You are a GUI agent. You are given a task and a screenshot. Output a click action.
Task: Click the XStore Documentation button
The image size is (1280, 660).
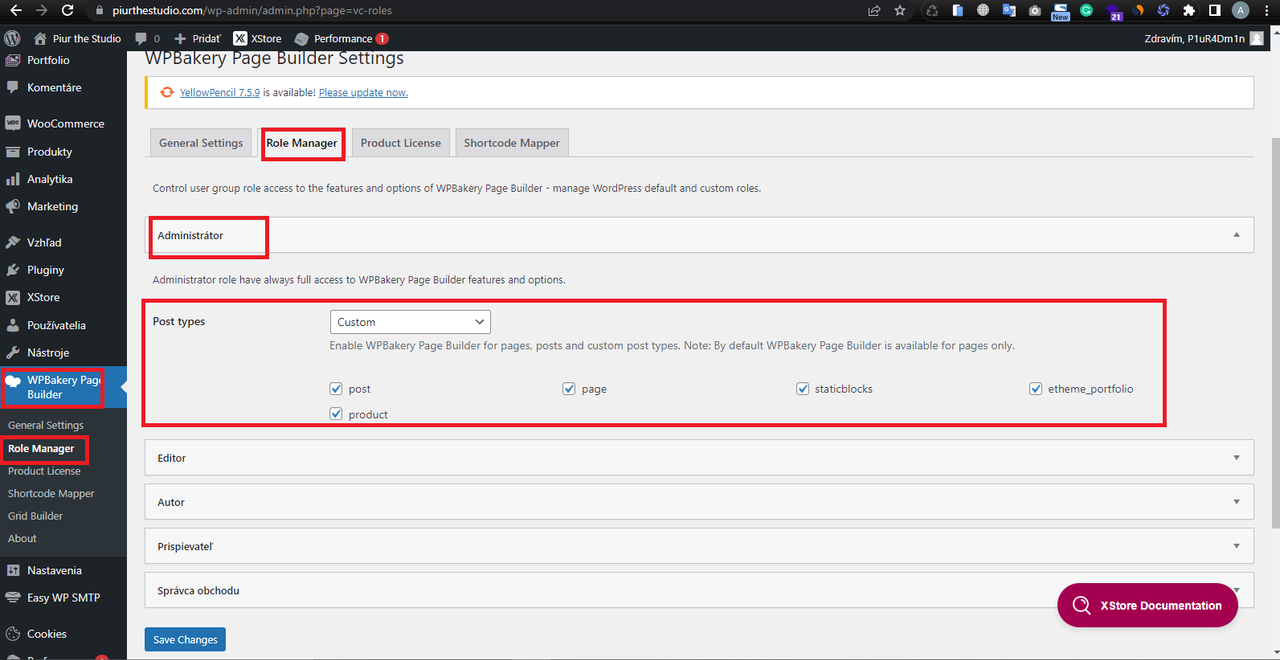1147,605
